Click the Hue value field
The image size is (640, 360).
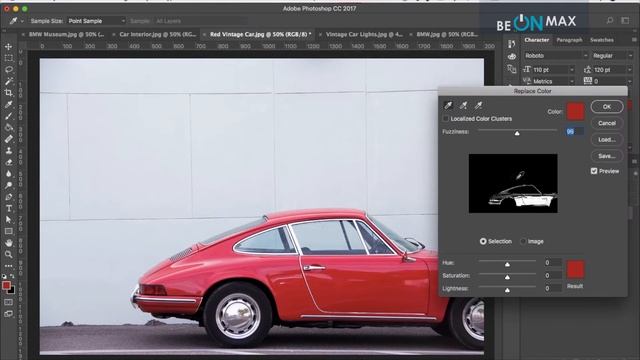553,263
